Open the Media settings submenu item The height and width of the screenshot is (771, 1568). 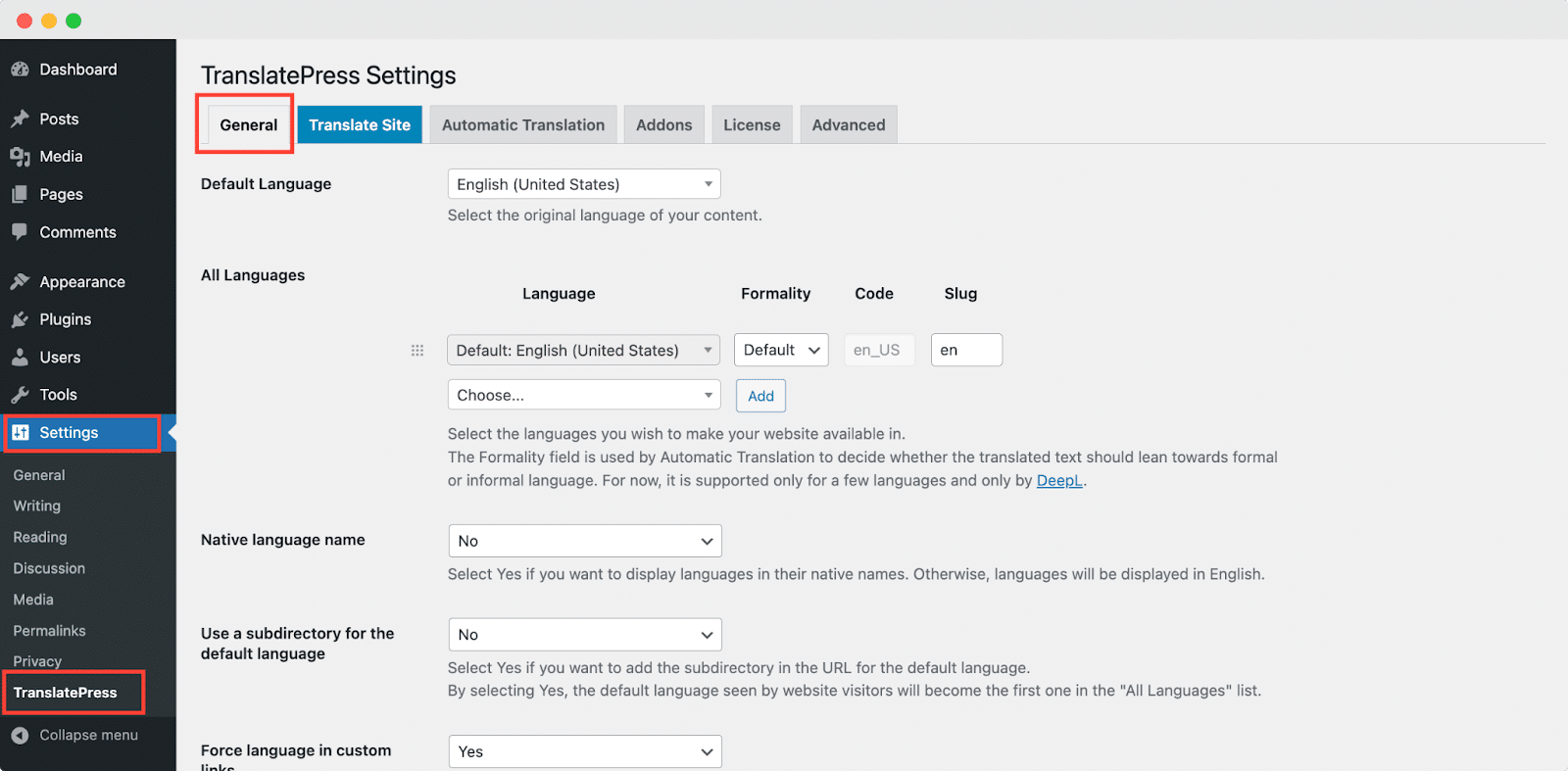coord(33,600)
